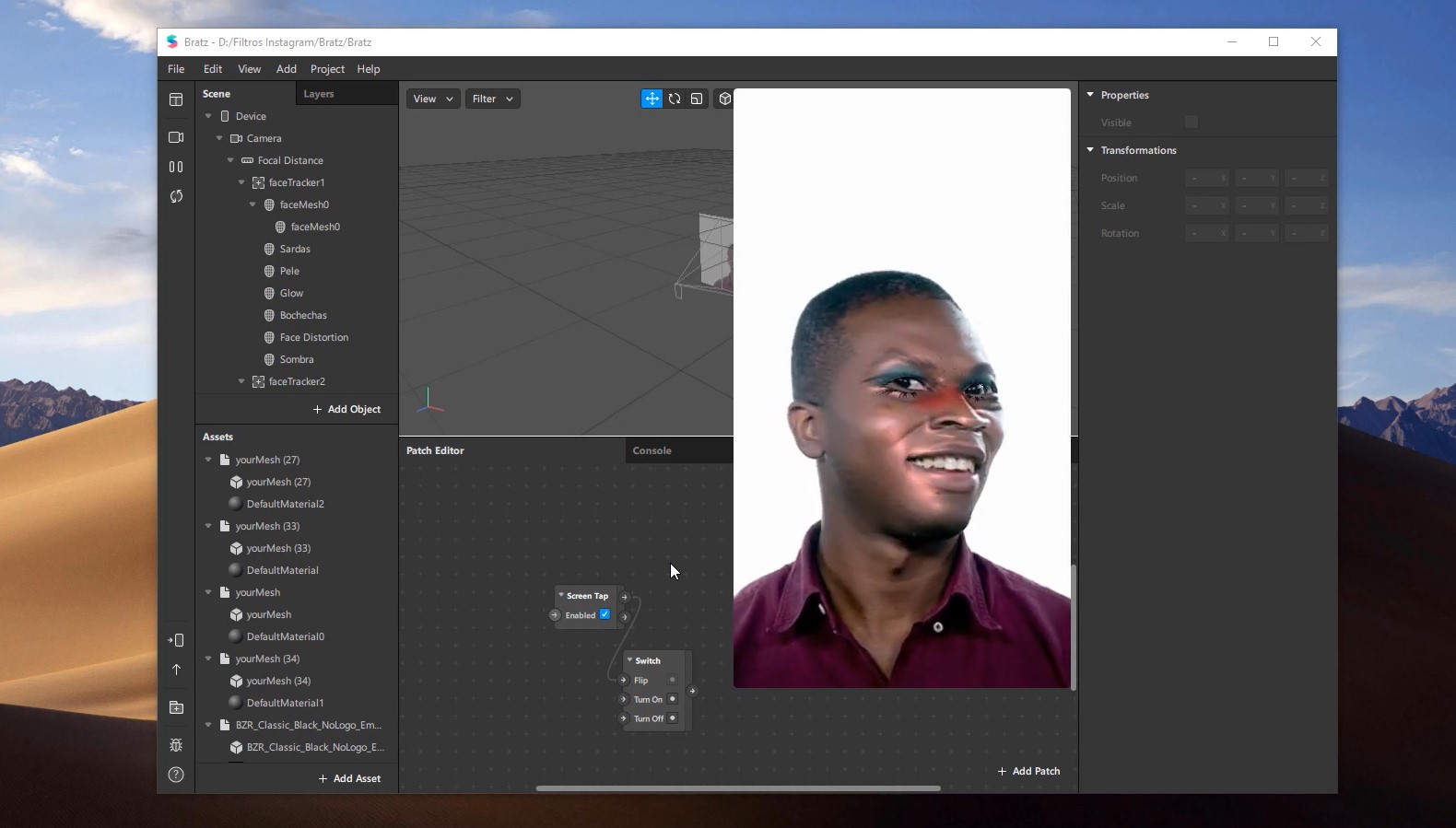The height and width of the screenshot is (828, 1456).
Task: Click the Add Object button
Action: coord(346,409)
